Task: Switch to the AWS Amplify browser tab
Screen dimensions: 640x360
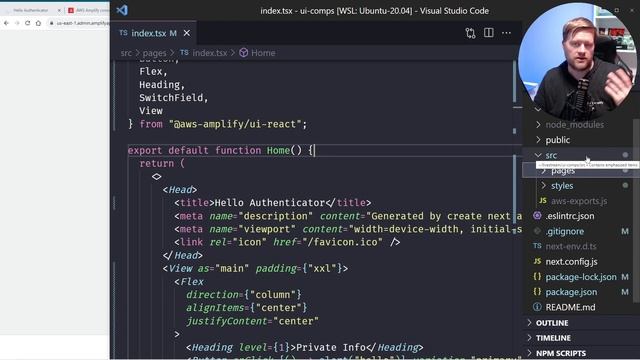Action: (88, 10)
